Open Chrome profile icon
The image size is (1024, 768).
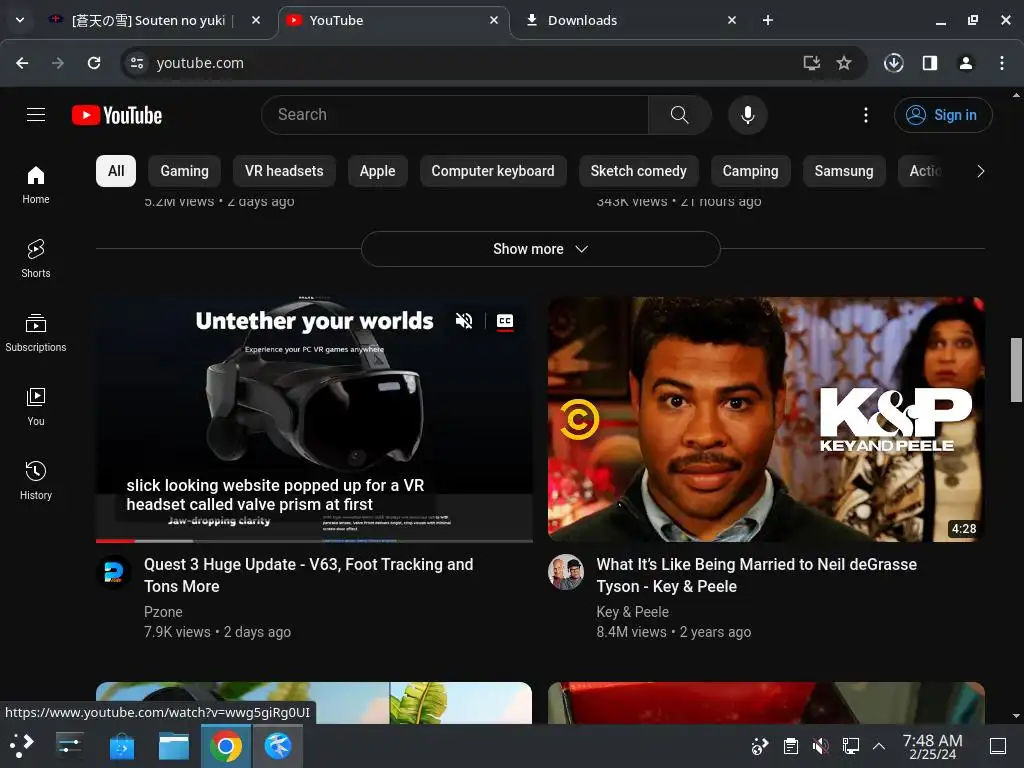pyautogui.click(x=966, y=63)
